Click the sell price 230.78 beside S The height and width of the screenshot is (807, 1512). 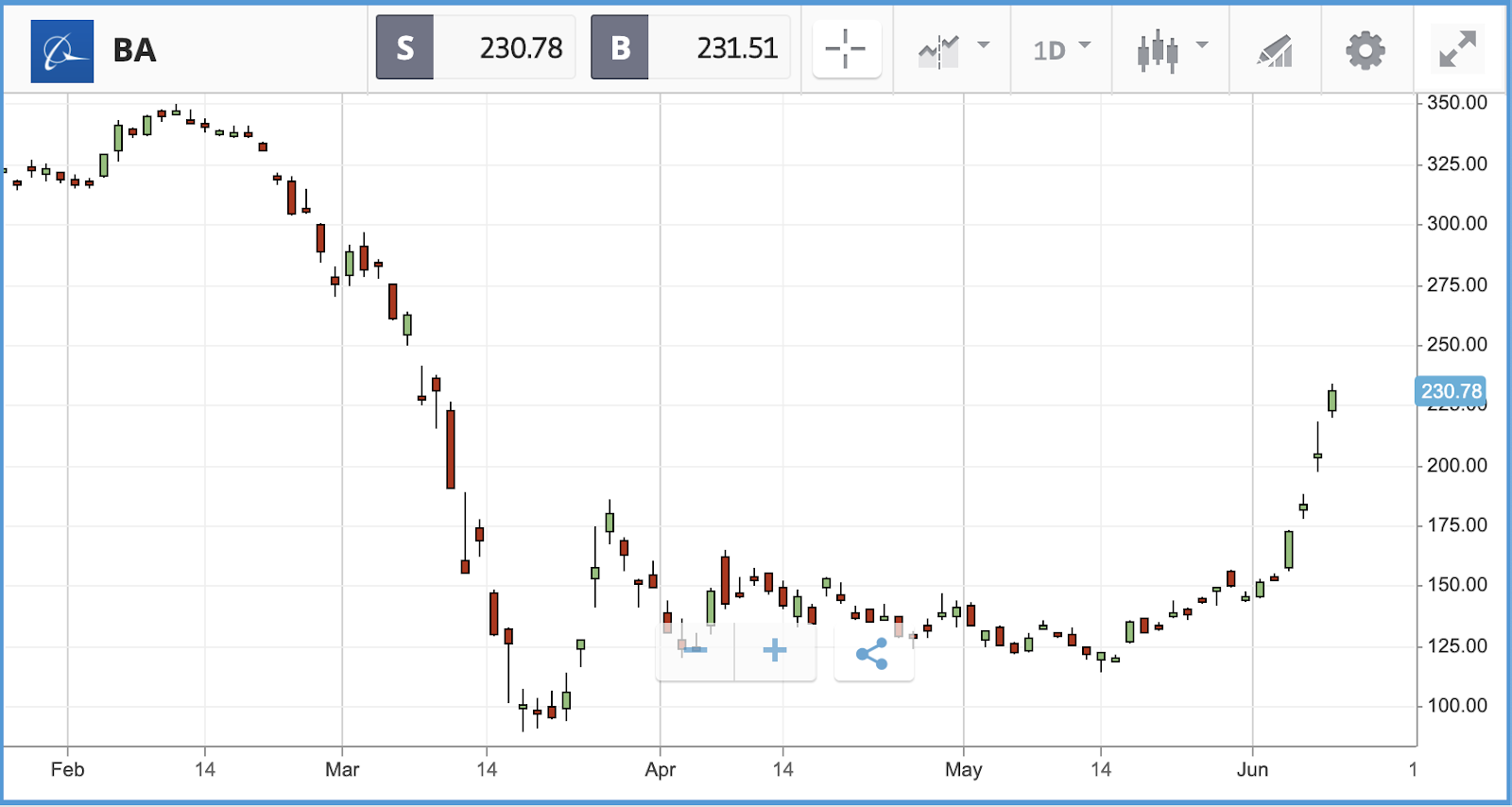click(521, 48)
